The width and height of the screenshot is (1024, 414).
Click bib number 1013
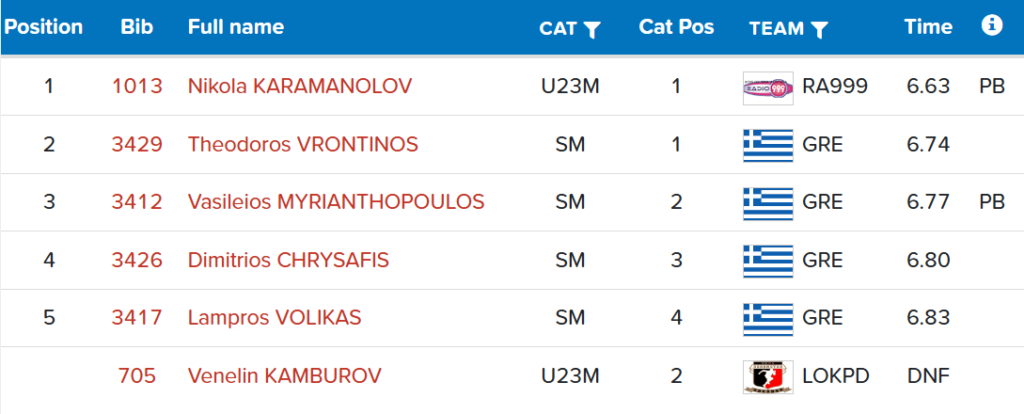point(137,86)
